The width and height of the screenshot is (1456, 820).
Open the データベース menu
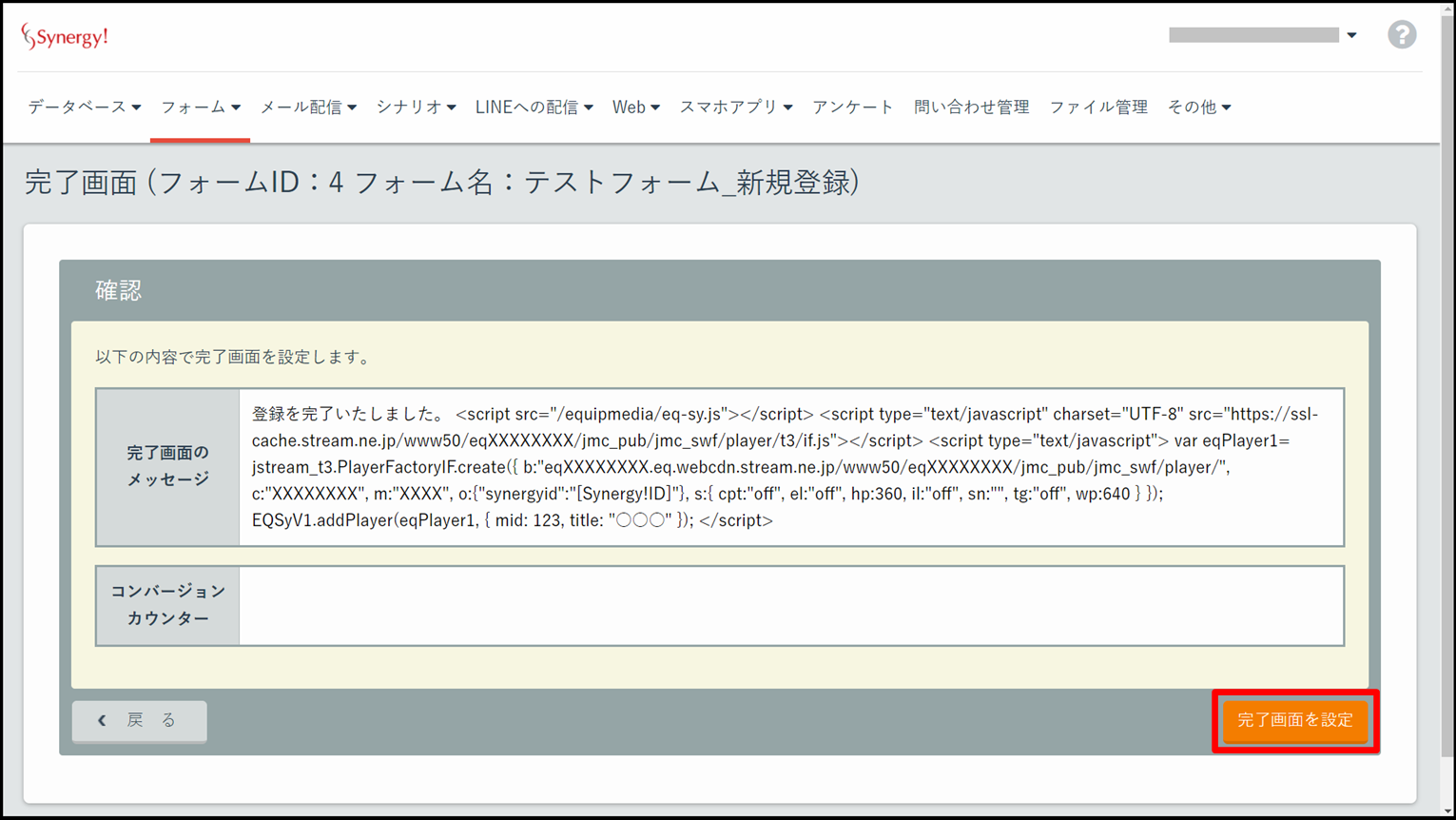click(x=84, y=107)
